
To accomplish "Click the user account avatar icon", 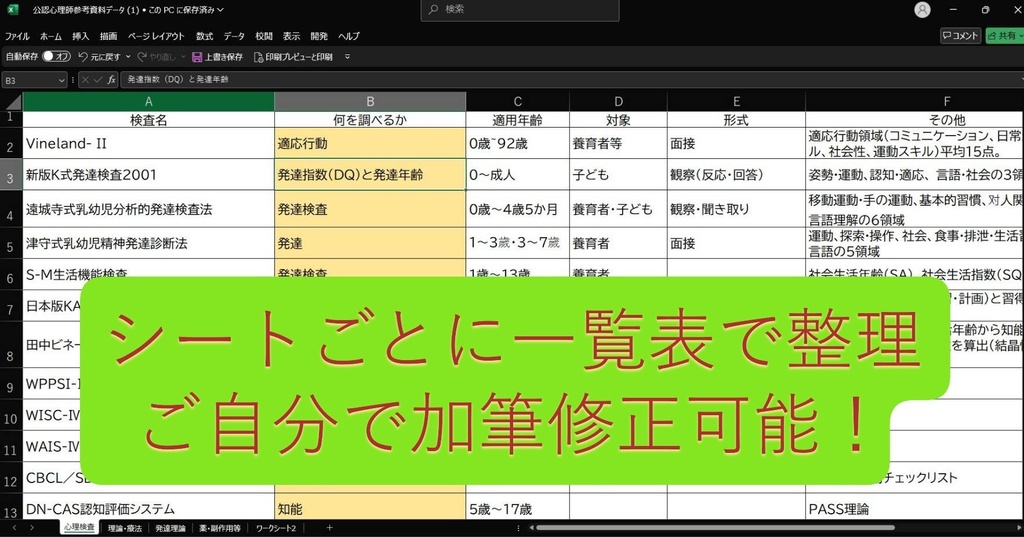I will (922, 10).
